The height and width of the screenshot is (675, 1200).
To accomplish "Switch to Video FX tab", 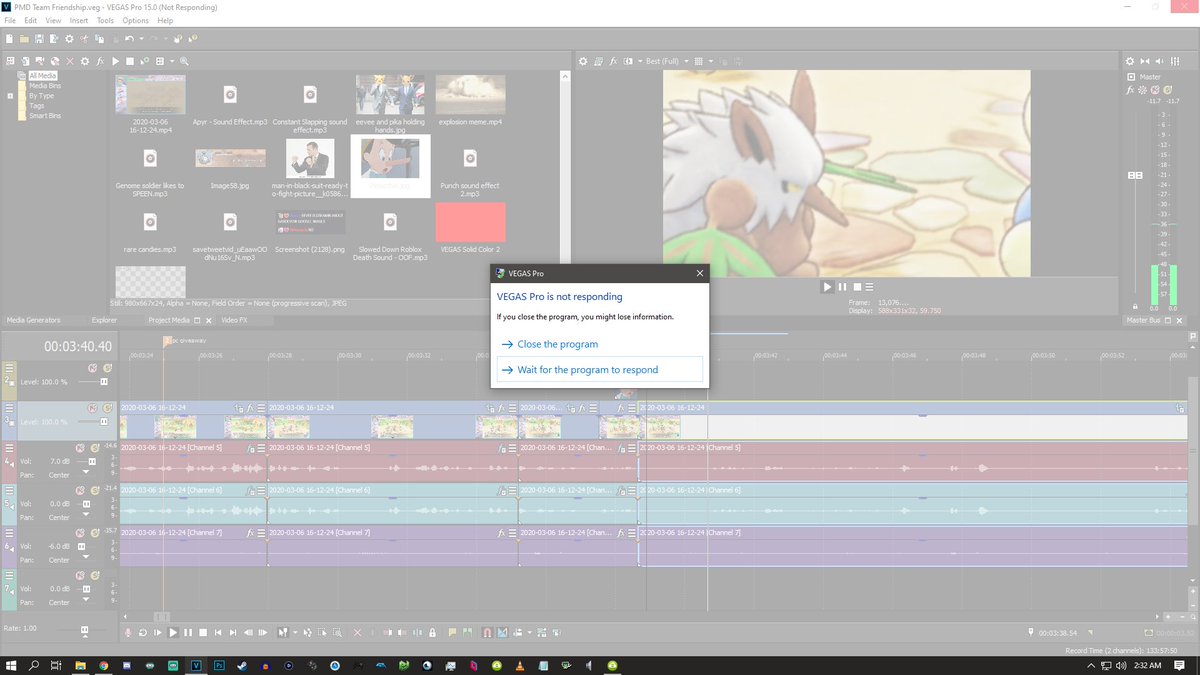I will tap(234, 320).
